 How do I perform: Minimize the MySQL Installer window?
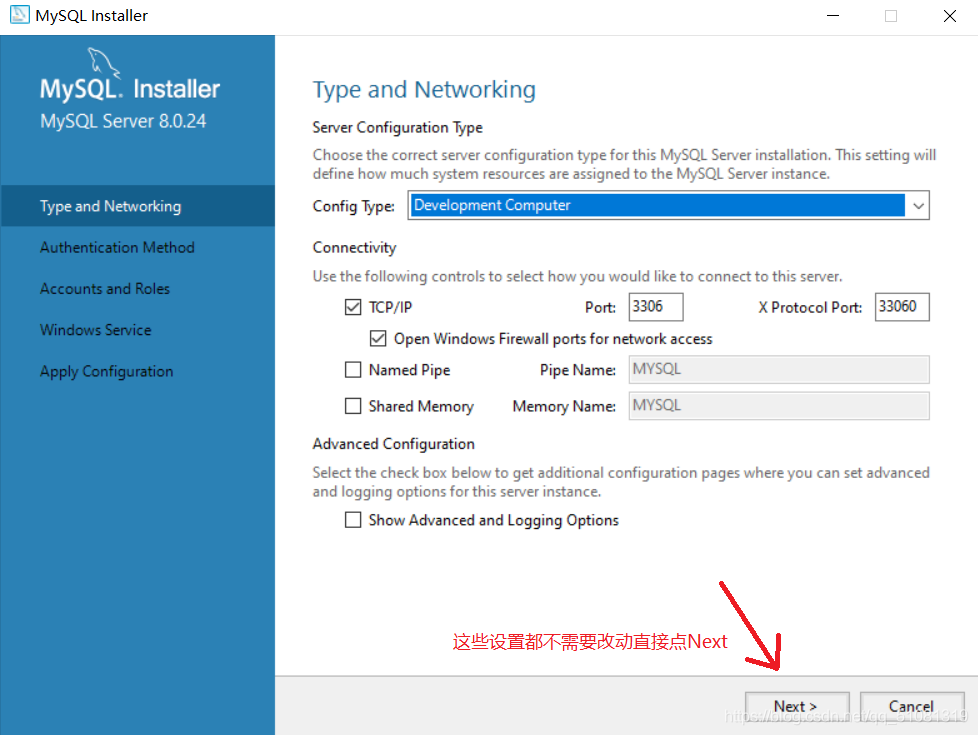click(x=833, y=16)
